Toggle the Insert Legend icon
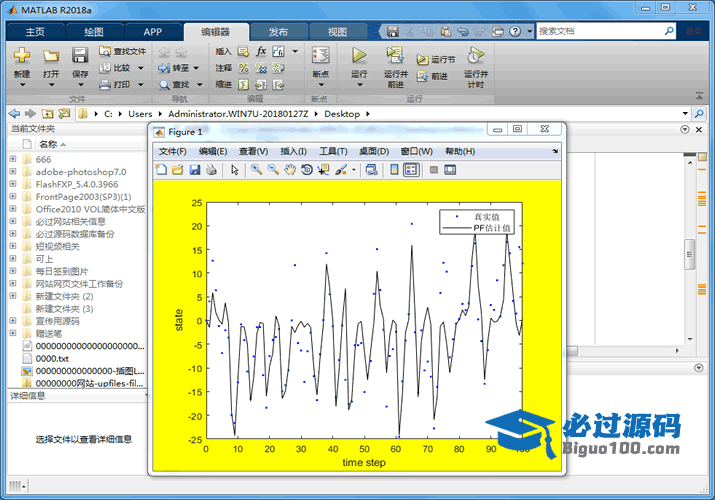 pos(411,170)
